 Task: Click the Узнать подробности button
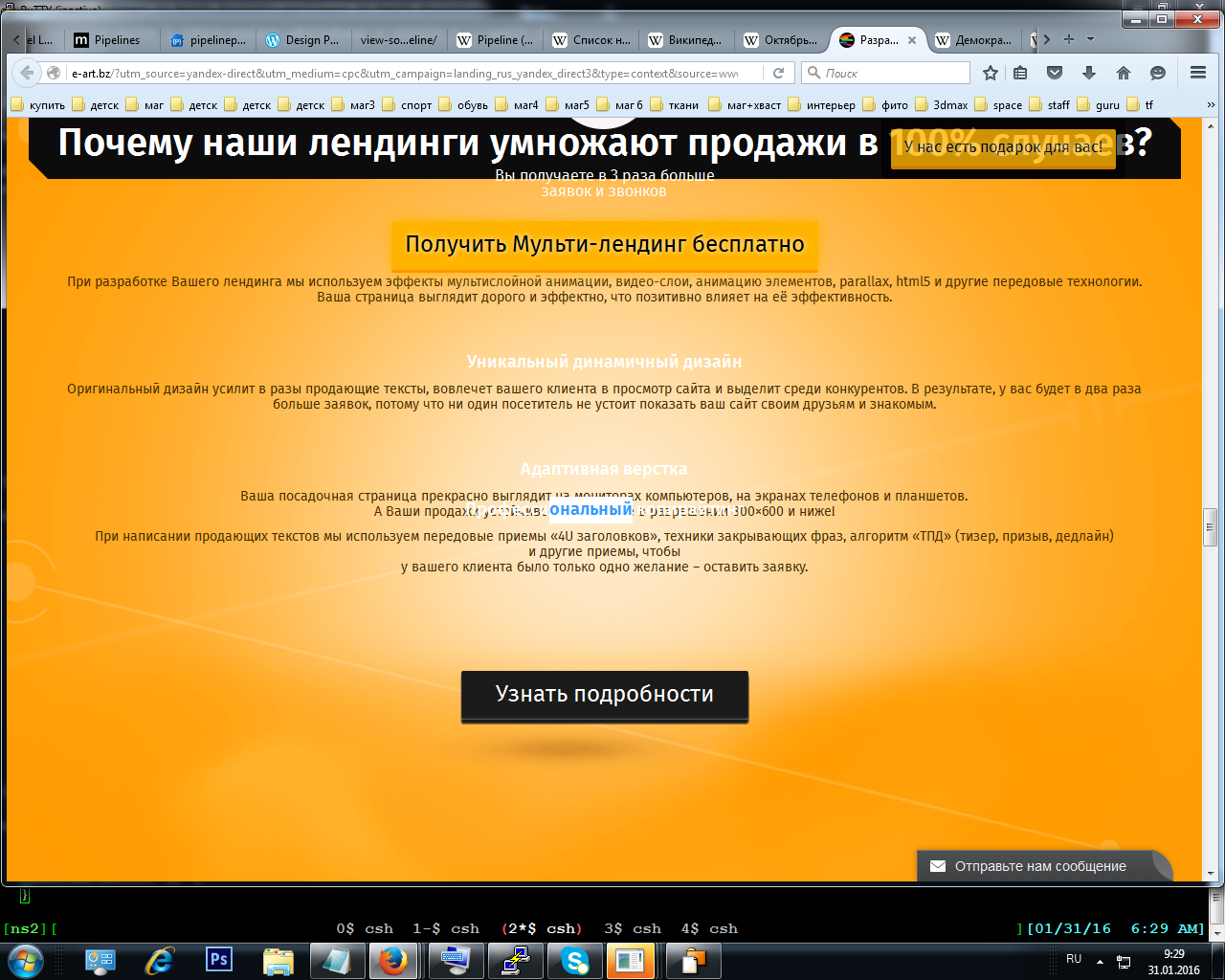pos(605,695)
